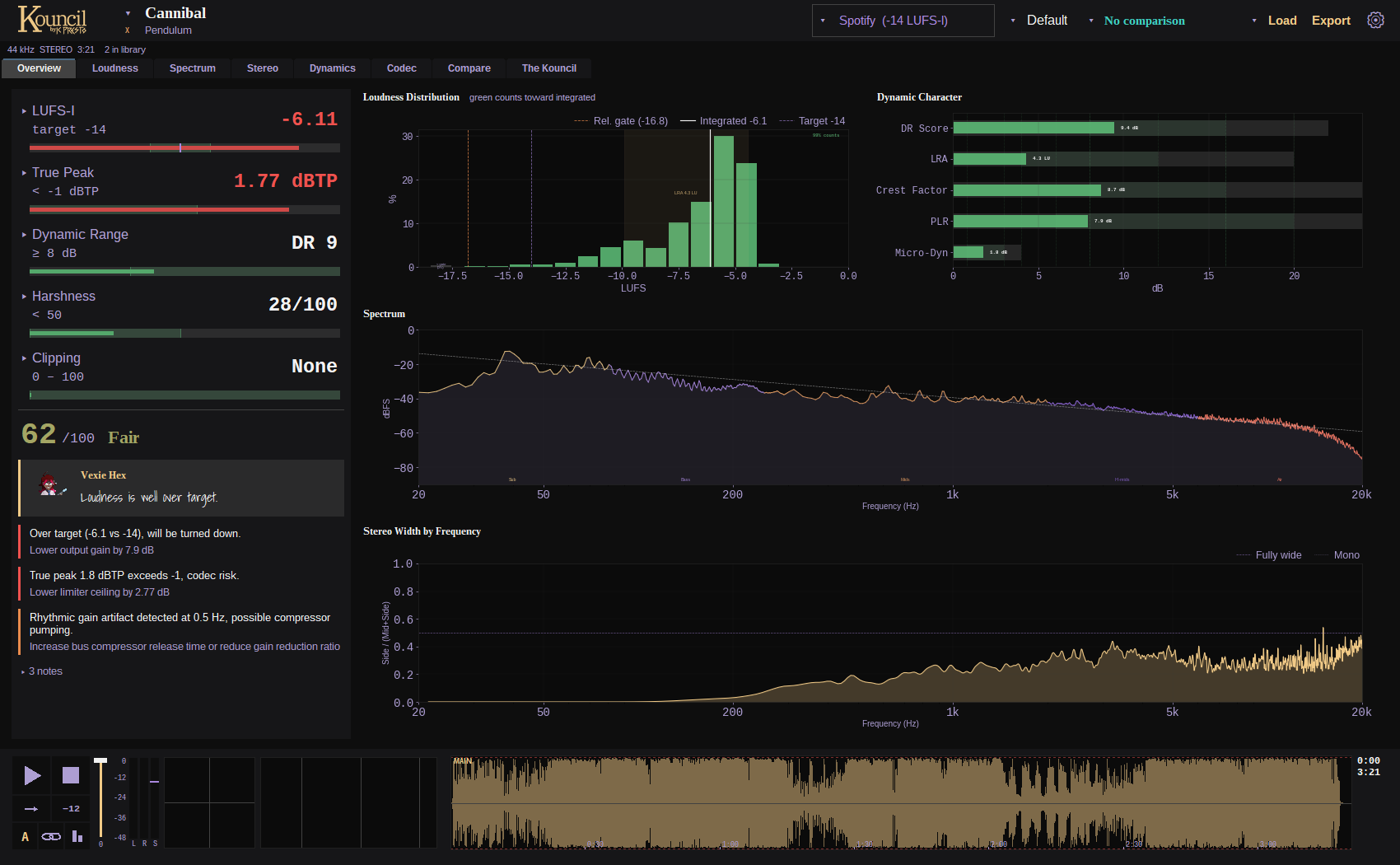Open settings via the gear icon
This screenshot has width=1400, height=865.
click(1375, 21)
